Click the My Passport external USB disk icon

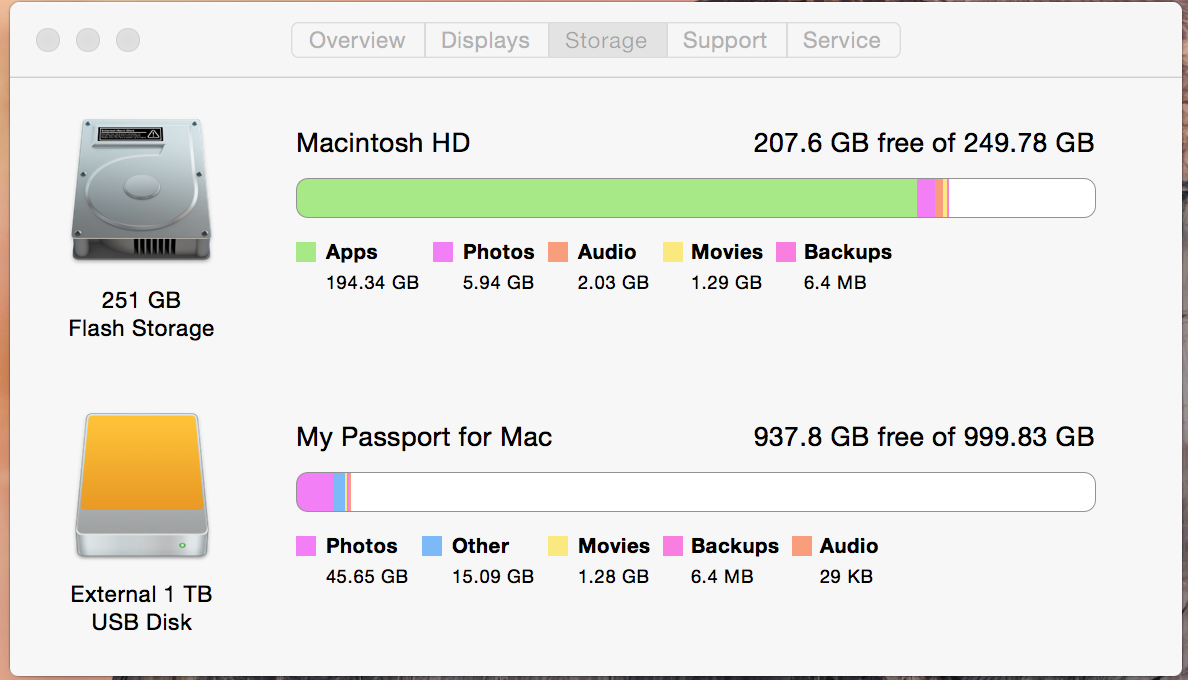coord(141,485)
